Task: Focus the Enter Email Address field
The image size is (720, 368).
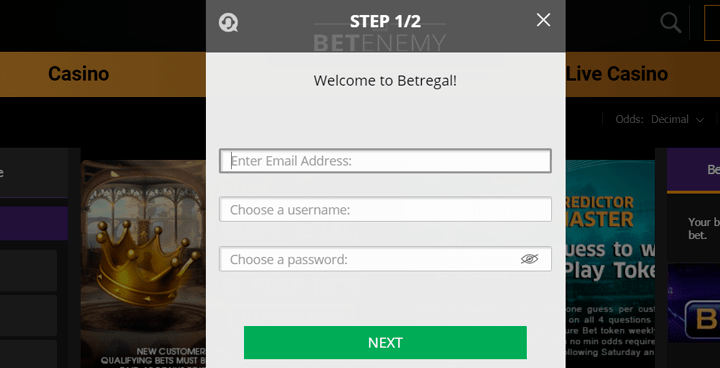Action: tap(385, 161)
